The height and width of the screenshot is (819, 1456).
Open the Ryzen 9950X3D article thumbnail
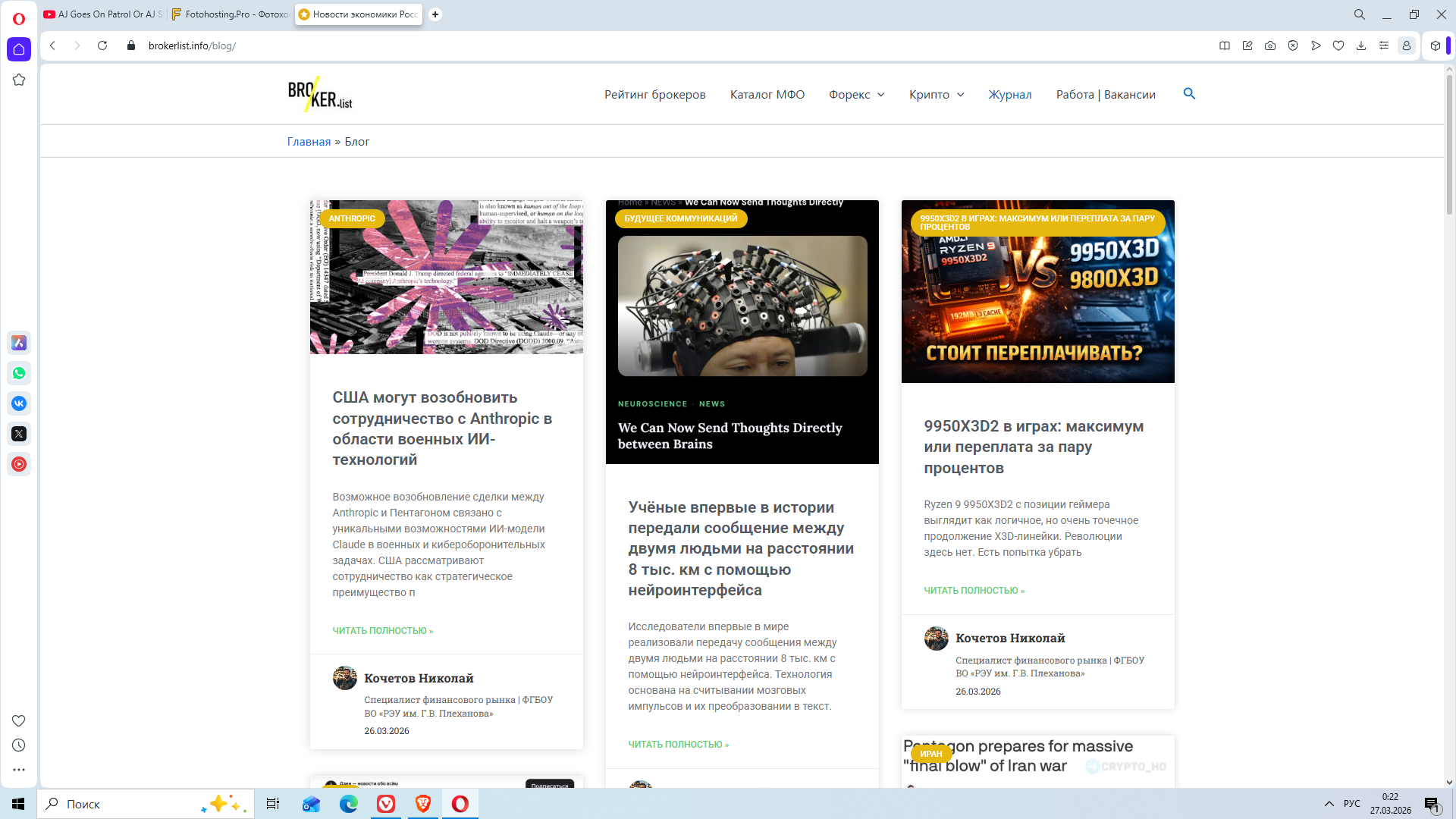click(x=1037, y=292)
